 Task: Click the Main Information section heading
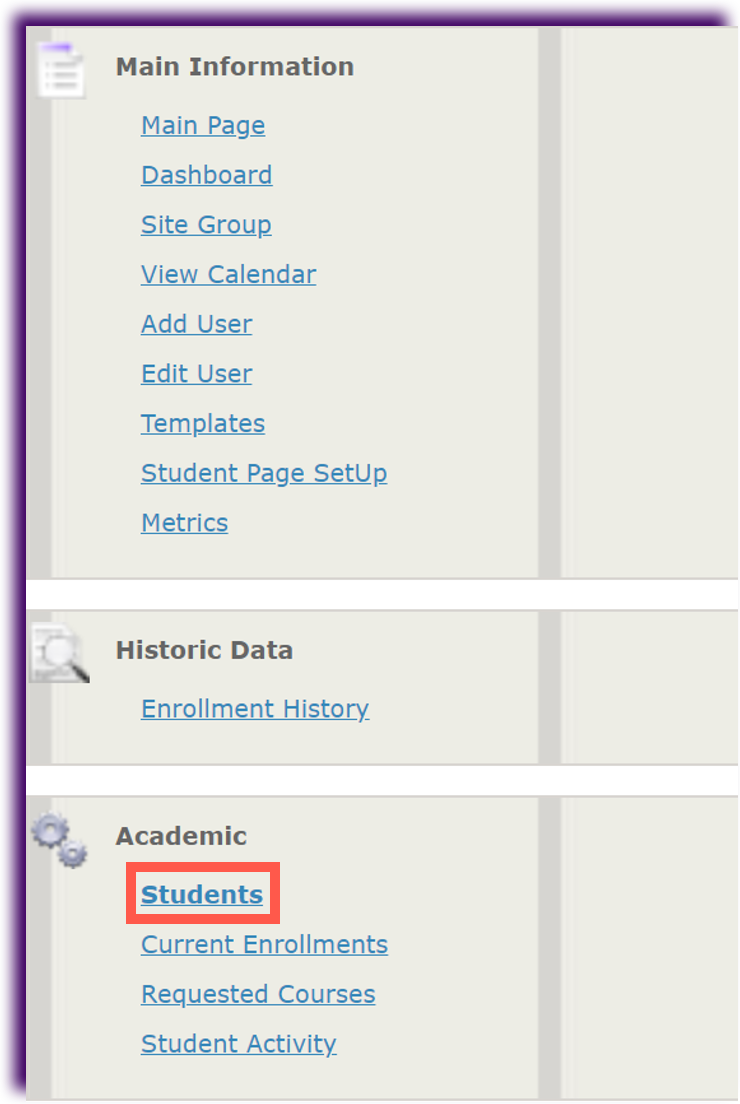coord(235,67)
